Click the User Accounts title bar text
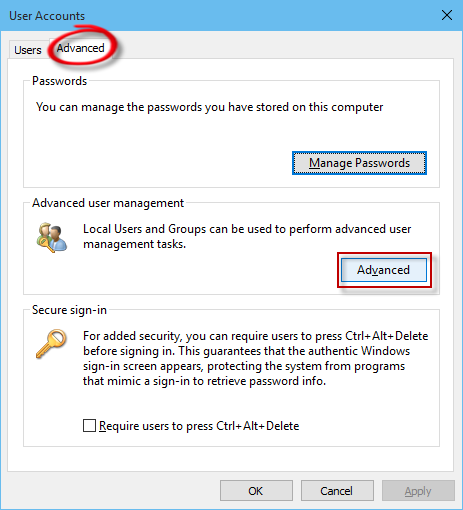This screenshot has width=463, height=510. click(x=47, y=16)
